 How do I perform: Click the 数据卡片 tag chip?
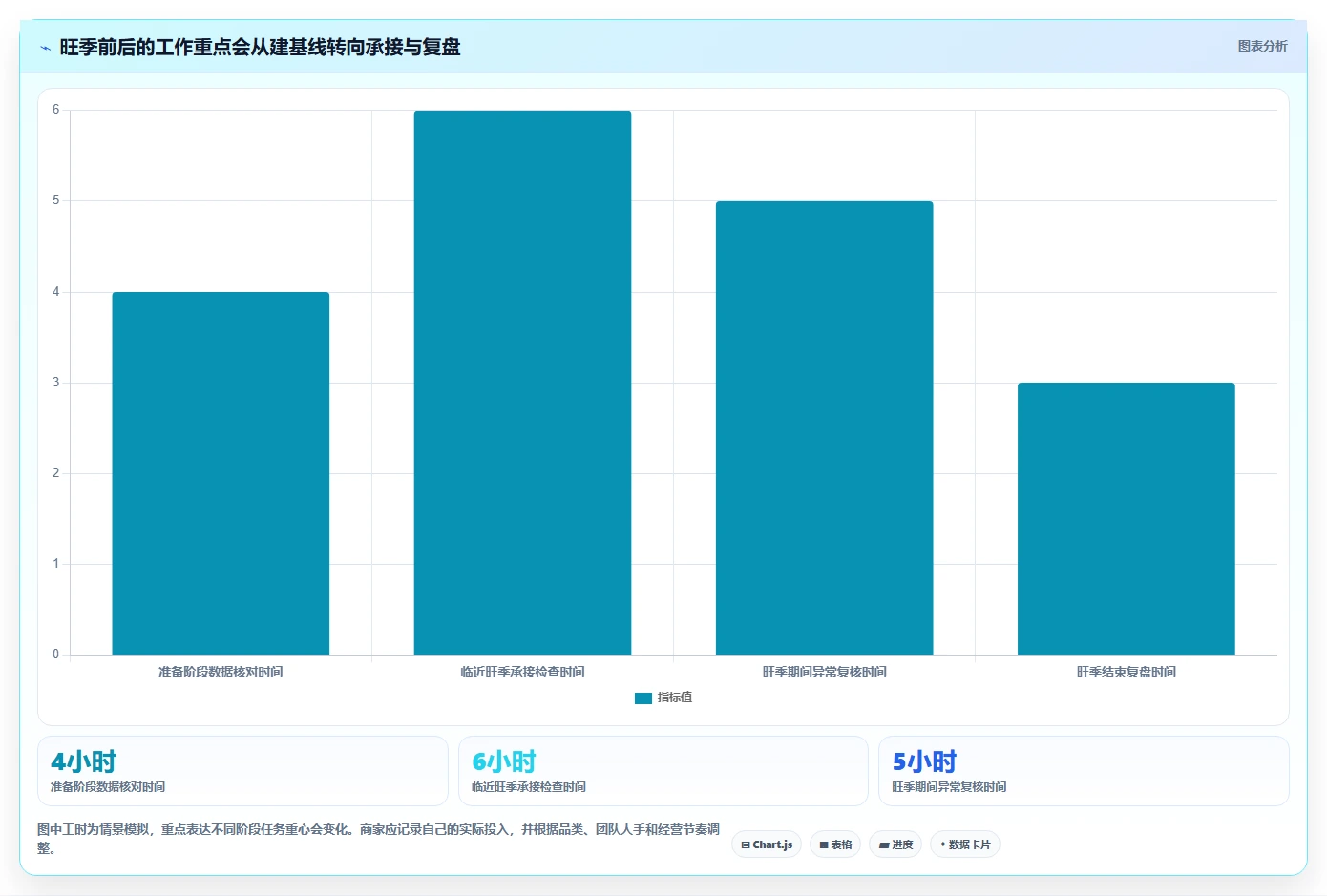click(x=965, y=844)
